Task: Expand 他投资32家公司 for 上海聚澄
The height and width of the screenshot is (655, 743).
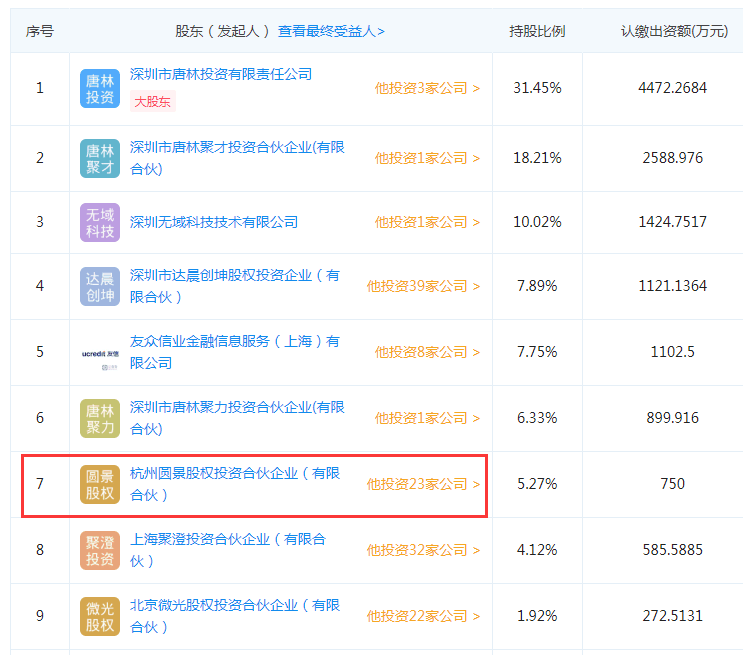Action: [x=422, y=550]
